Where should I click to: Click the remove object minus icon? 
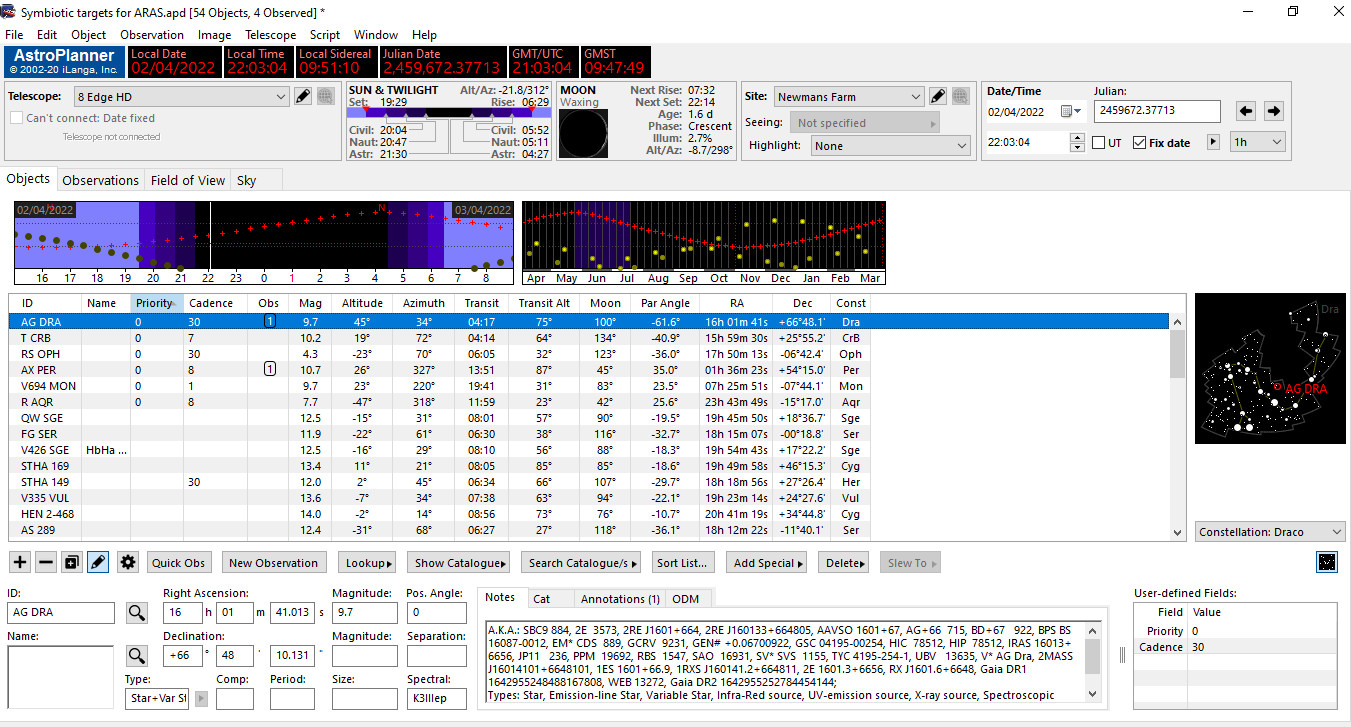[x=46, y=563]
